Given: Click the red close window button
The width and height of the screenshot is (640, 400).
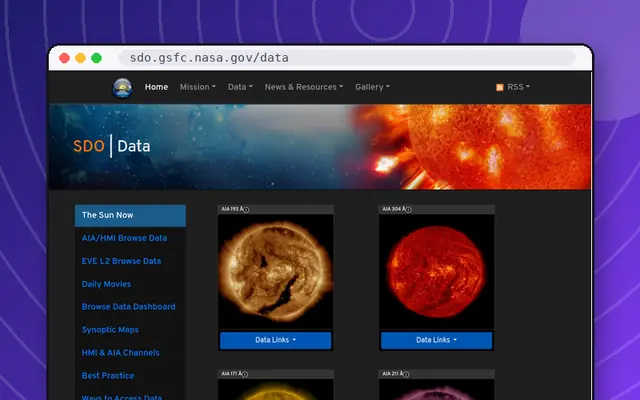Looking at the screenshot, I should pos(64,58).
